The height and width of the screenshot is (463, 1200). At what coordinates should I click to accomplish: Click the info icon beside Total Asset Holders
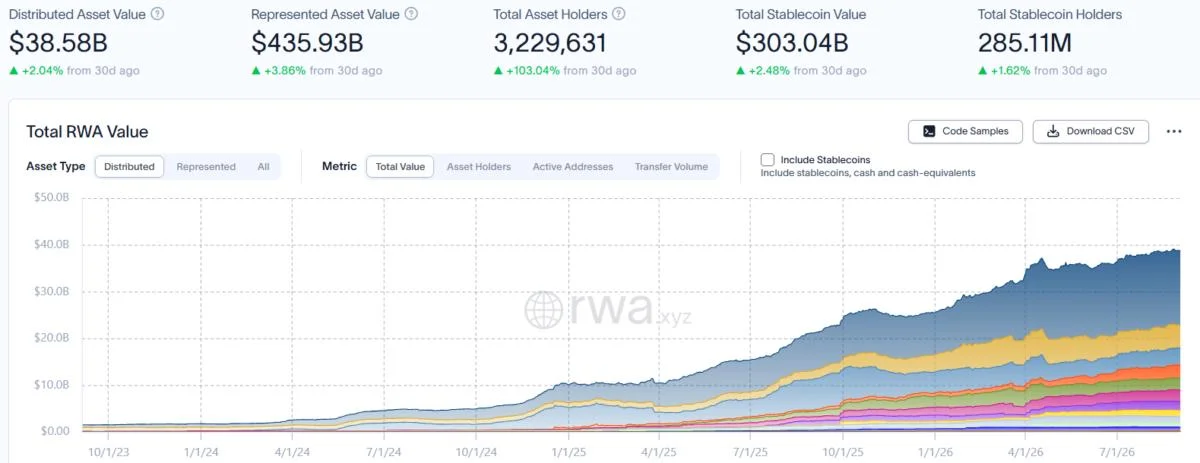619,14
